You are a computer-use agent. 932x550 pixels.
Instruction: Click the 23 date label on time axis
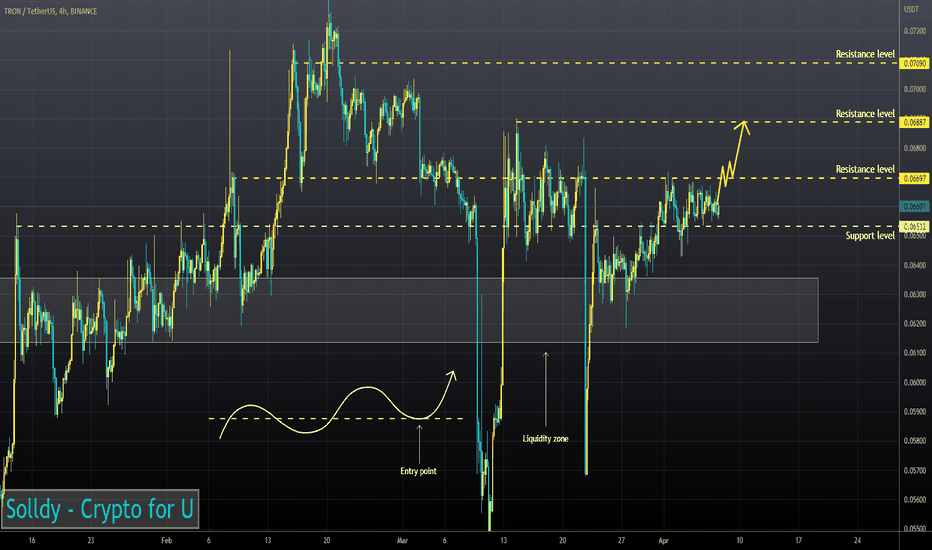pyautogui.click(x=90, y=540)
